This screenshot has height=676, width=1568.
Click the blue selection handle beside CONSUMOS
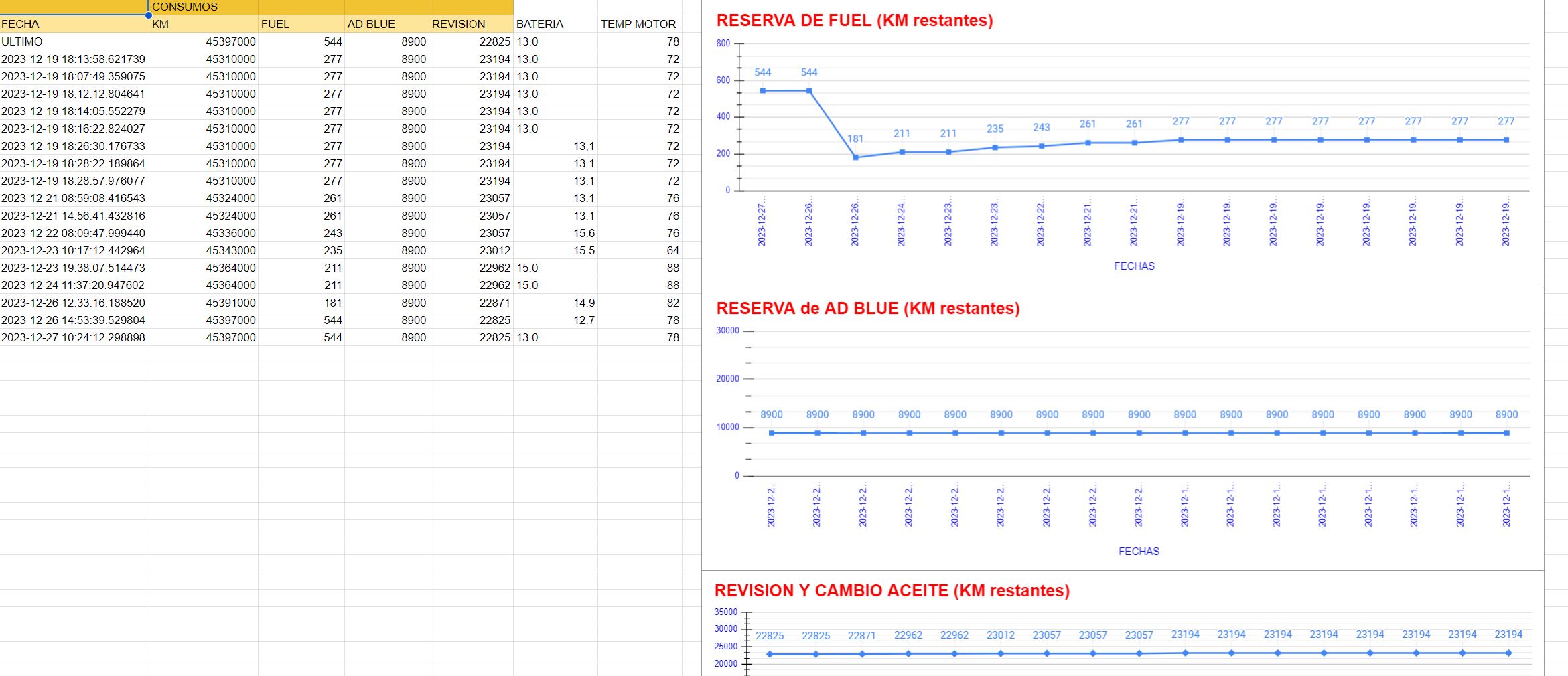click(148, 15)
